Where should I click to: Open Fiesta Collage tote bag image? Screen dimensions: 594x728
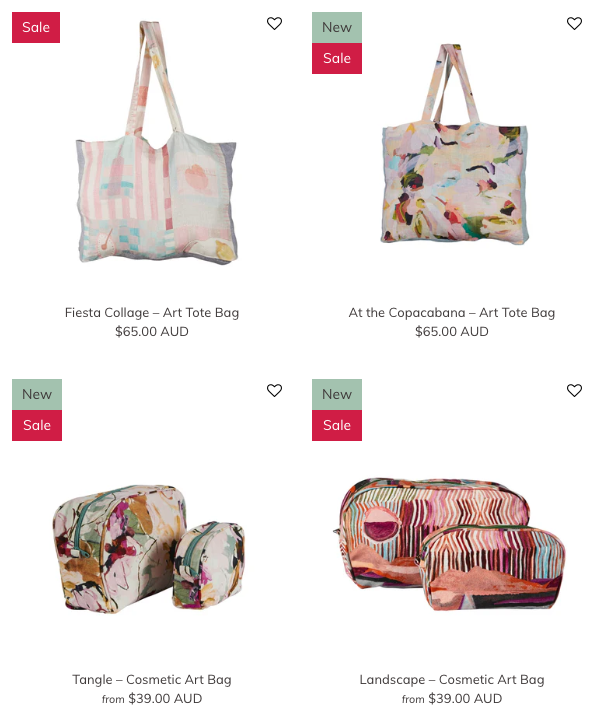click(157, 142)
